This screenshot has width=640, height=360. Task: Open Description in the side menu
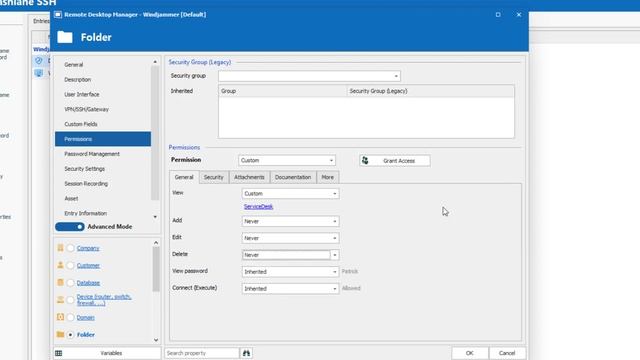tap(103, 80)
